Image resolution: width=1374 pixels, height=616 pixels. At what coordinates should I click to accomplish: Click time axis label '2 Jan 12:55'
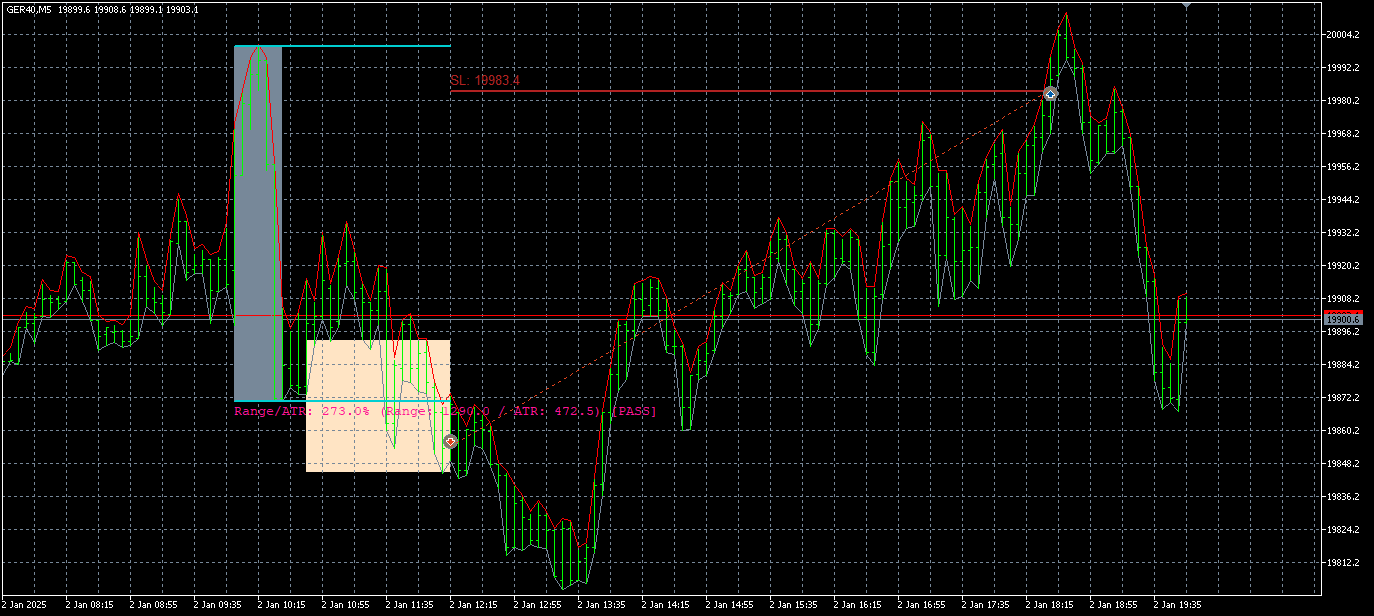[x=537, y=605]
